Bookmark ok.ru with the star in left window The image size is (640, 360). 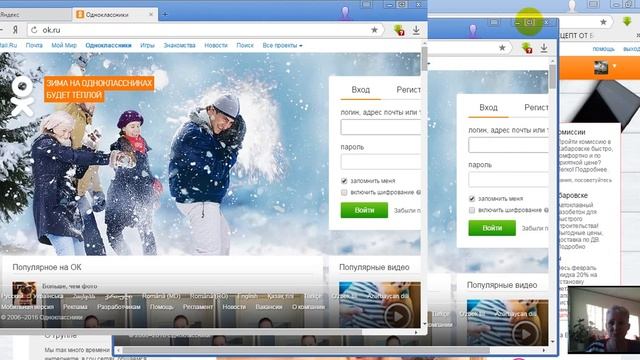(374, 30)
